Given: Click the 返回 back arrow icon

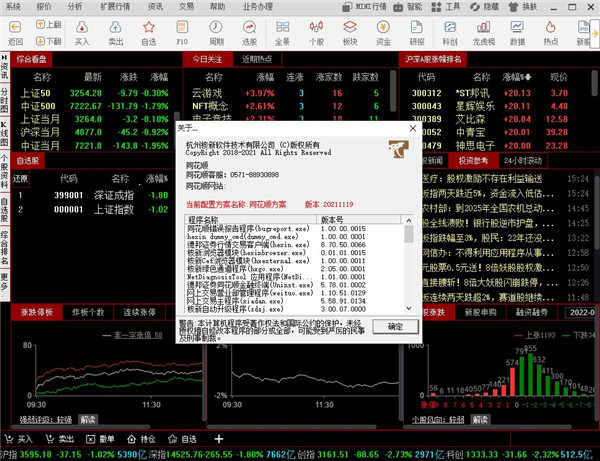Looking at the screenshot, I should (x=15, y=27).
